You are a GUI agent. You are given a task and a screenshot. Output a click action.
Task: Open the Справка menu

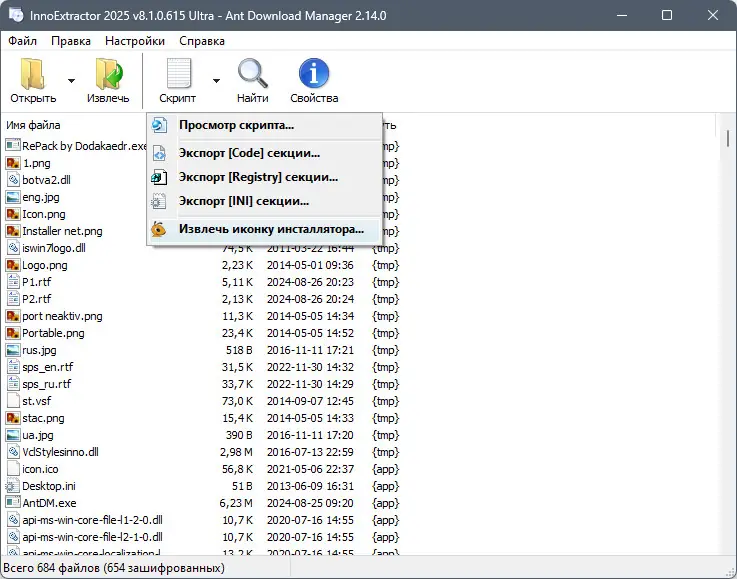coord(202,41)
